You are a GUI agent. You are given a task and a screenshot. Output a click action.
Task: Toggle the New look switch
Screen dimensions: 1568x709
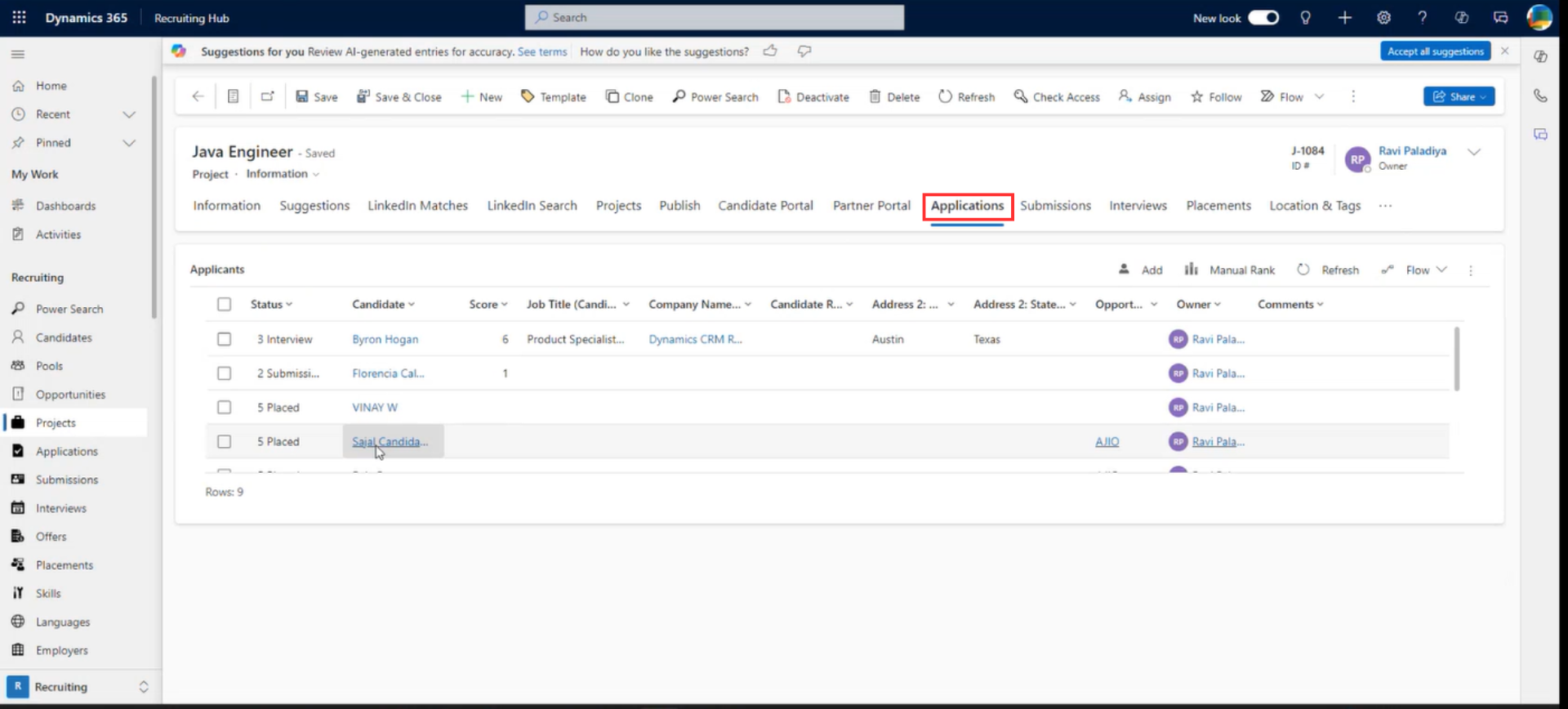(x=1263, y=17)
